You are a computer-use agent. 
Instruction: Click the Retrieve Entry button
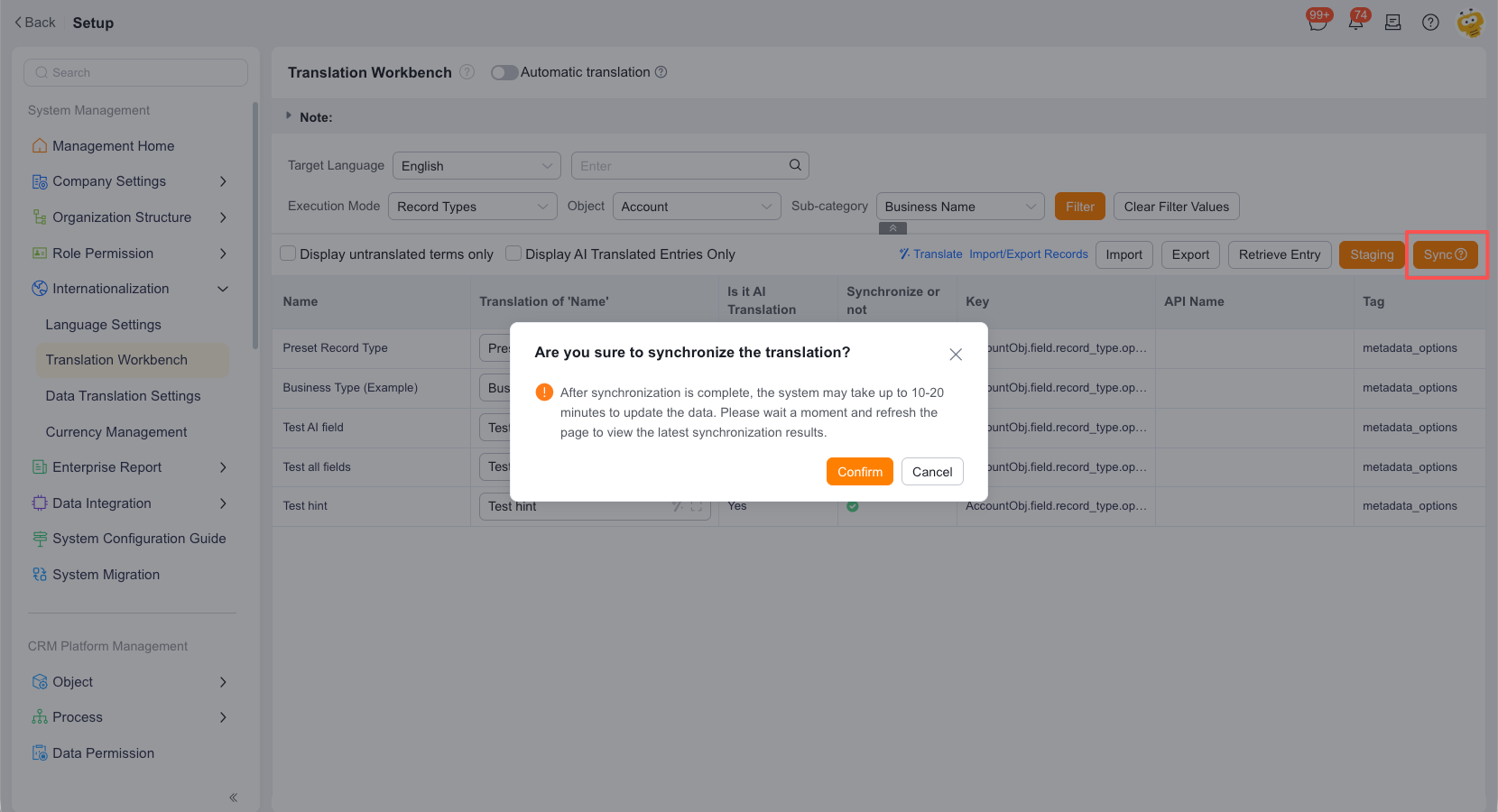pos(1280,254)
